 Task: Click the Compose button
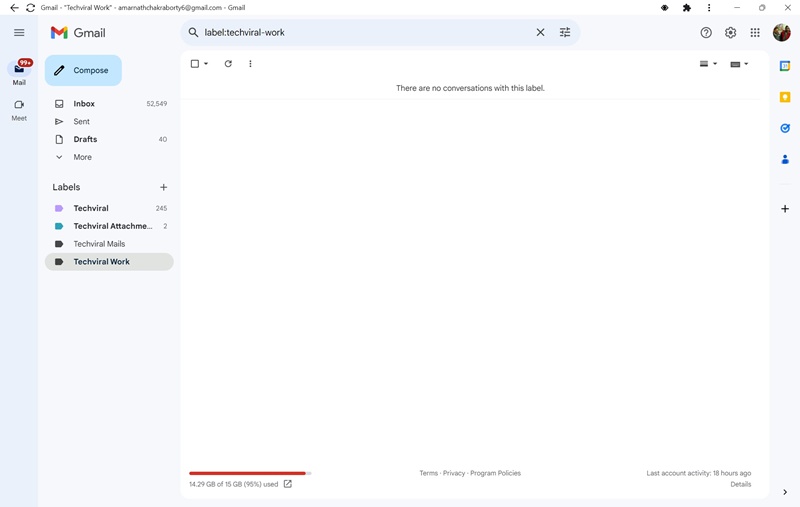83,70
